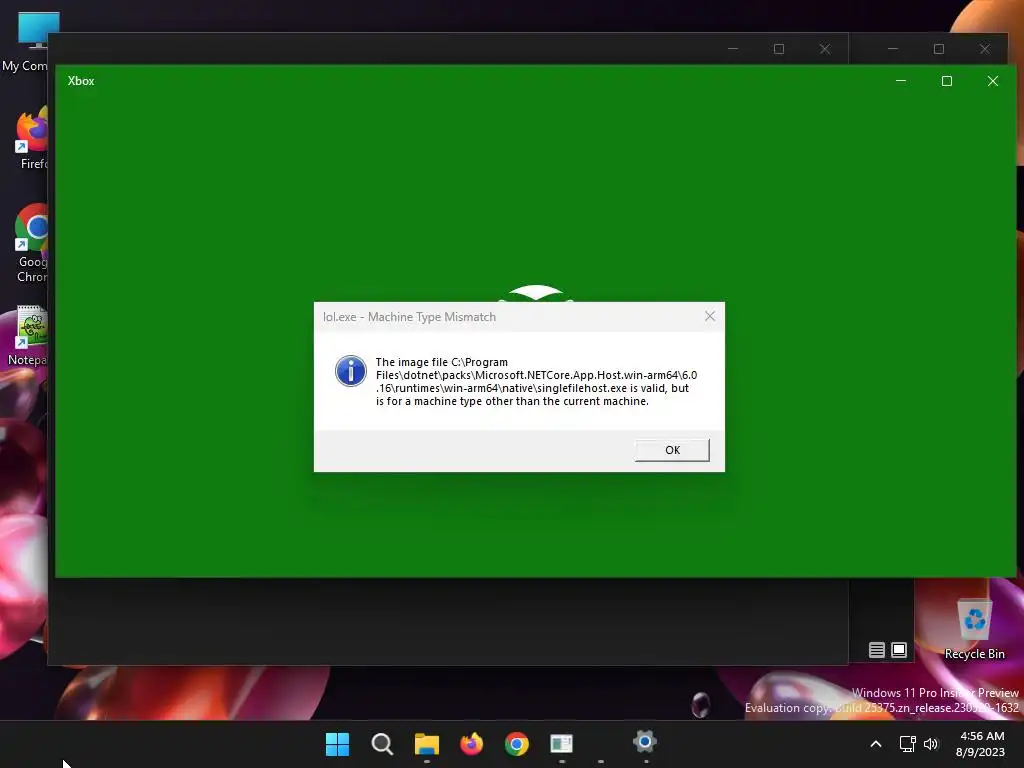Screen dimensions: 1024x768
Task: Select the Notepad++ desktop shortcut
Action: pyautogui.click(x=26, y=336)
